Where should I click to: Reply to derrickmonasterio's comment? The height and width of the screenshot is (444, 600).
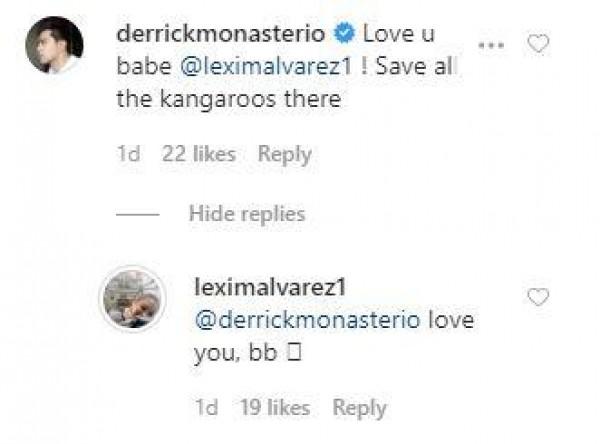tap(285, 154)
